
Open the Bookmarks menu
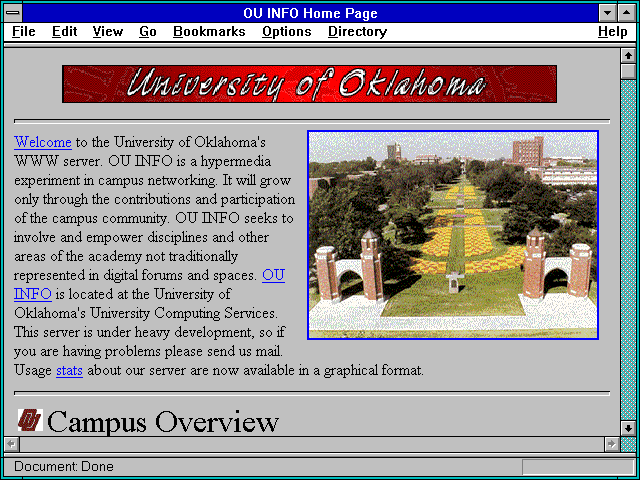click(209, 32)
